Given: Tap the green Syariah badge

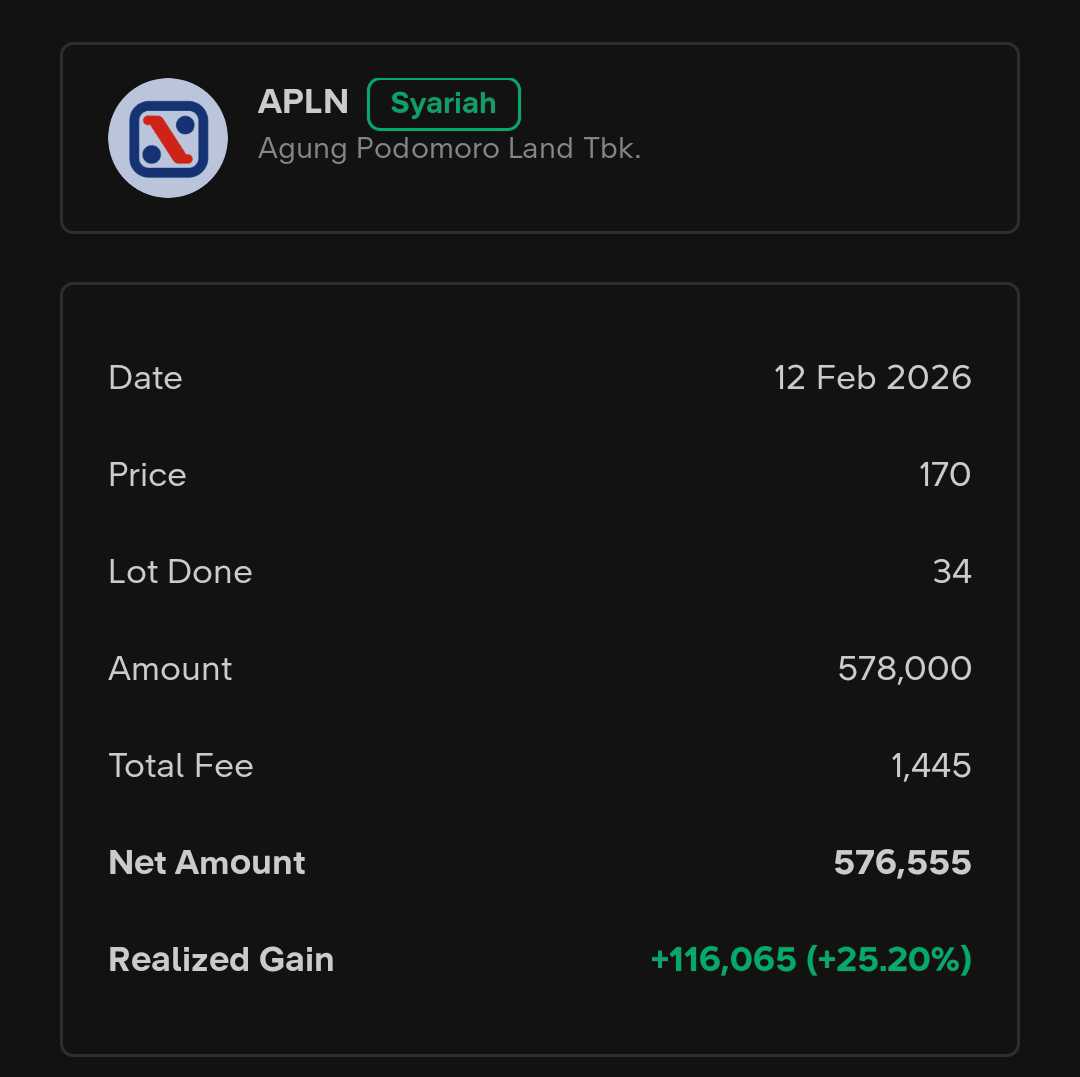Looking at the screenshot, I should (x=443, y=103).
